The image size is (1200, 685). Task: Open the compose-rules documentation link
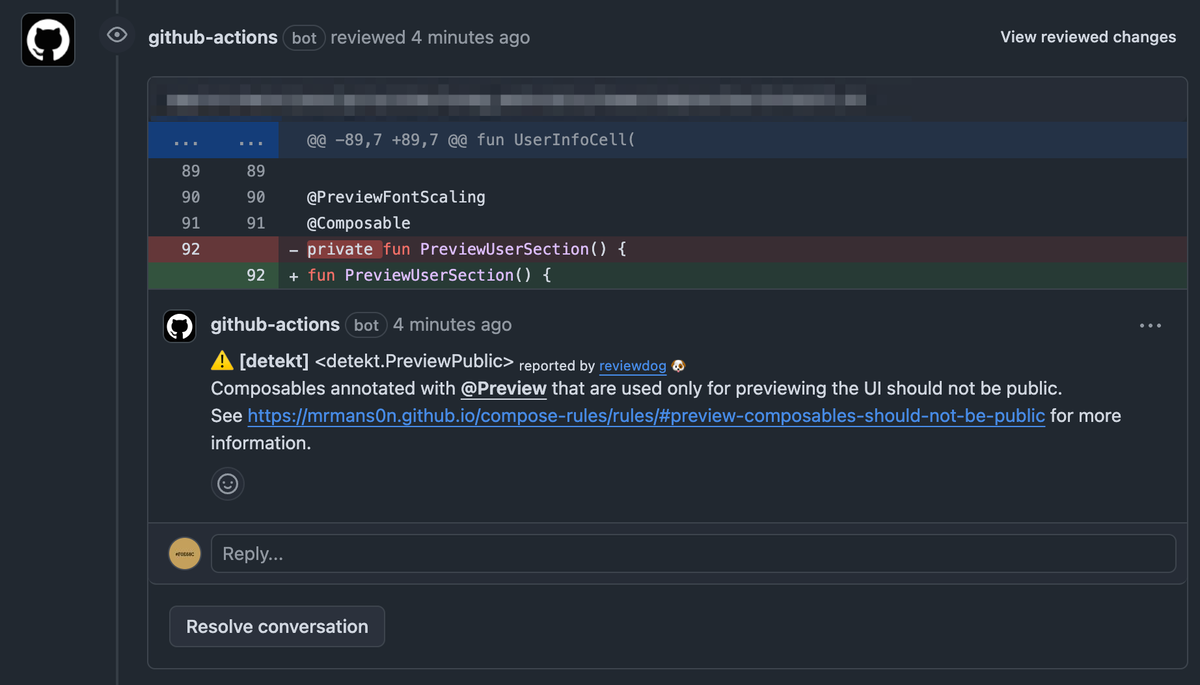tap(646, 416)
